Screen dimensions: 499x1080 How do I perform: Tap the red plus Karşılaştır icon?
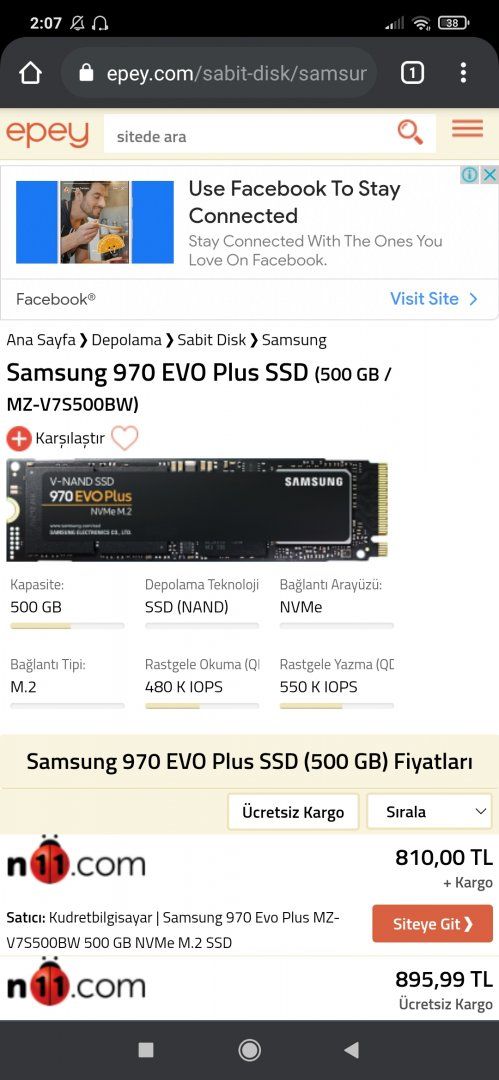[x=19, y=438]
